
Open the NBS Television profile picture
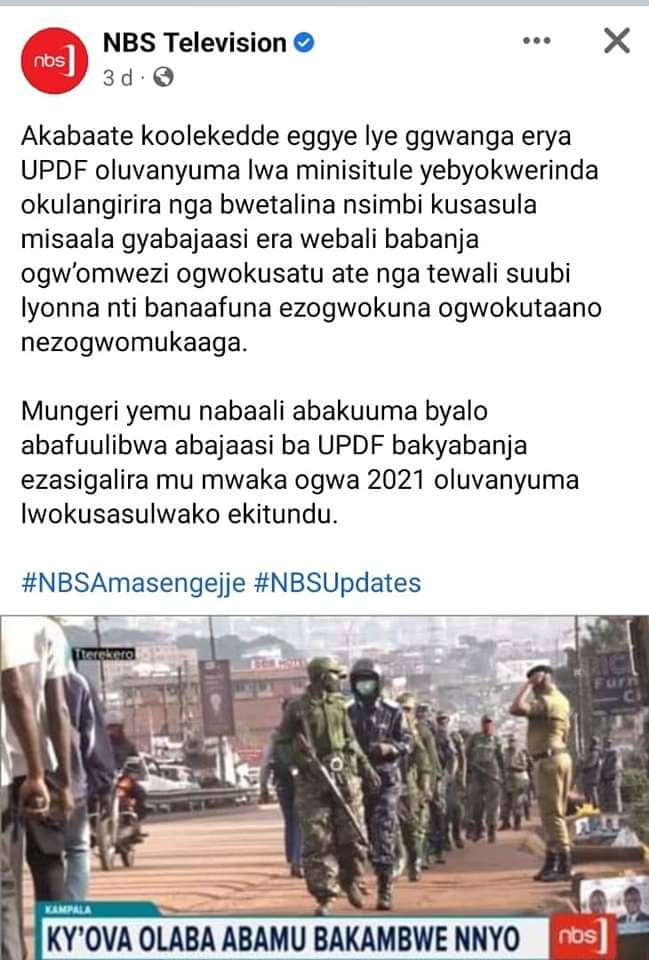pos(54,61)
